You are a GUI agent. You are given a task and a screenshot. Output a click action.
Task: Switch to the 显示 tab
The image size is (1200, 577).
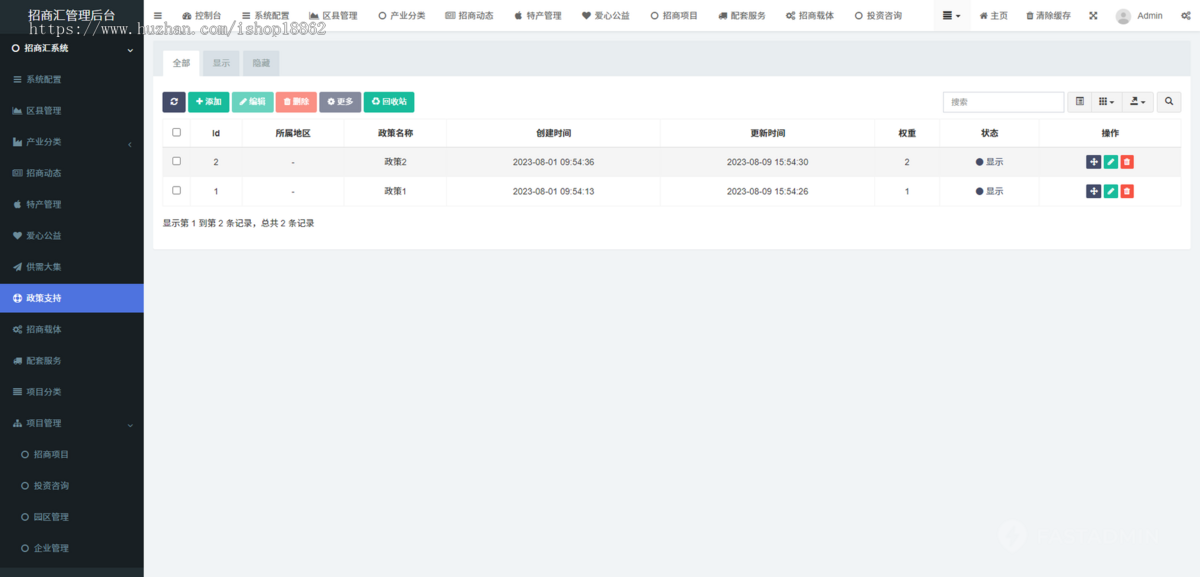220,62
